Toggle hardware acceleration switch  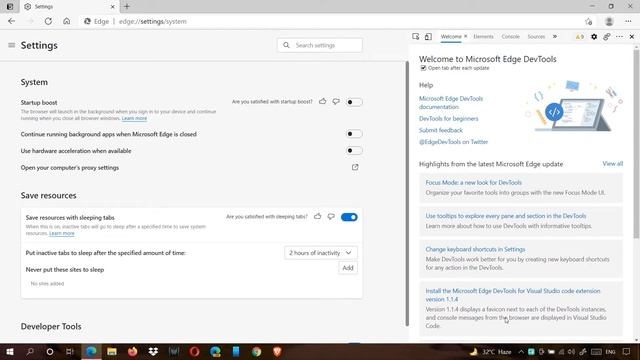click(354, 151)
